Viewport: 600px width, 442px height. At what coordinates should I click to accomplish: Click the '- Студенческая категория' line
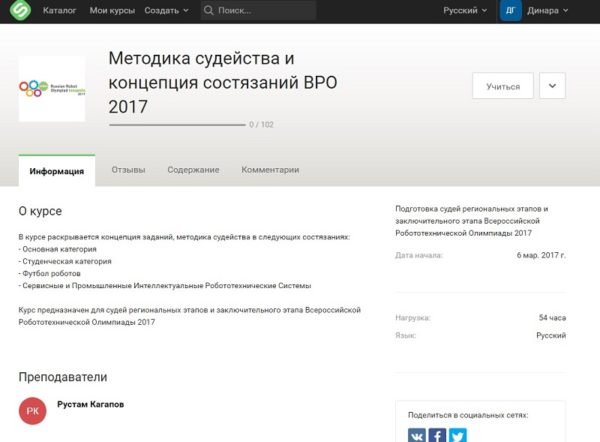coord(65,261)
